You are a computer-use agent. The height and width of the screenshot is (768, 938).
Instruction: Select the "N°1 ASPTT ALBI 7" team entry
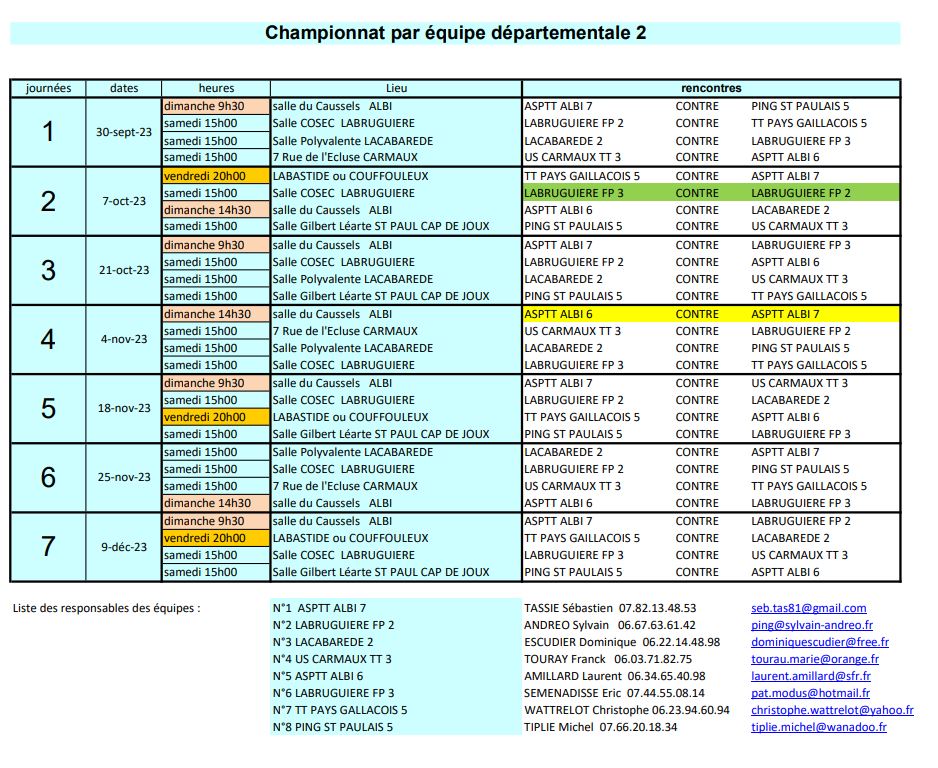(319, 608)
